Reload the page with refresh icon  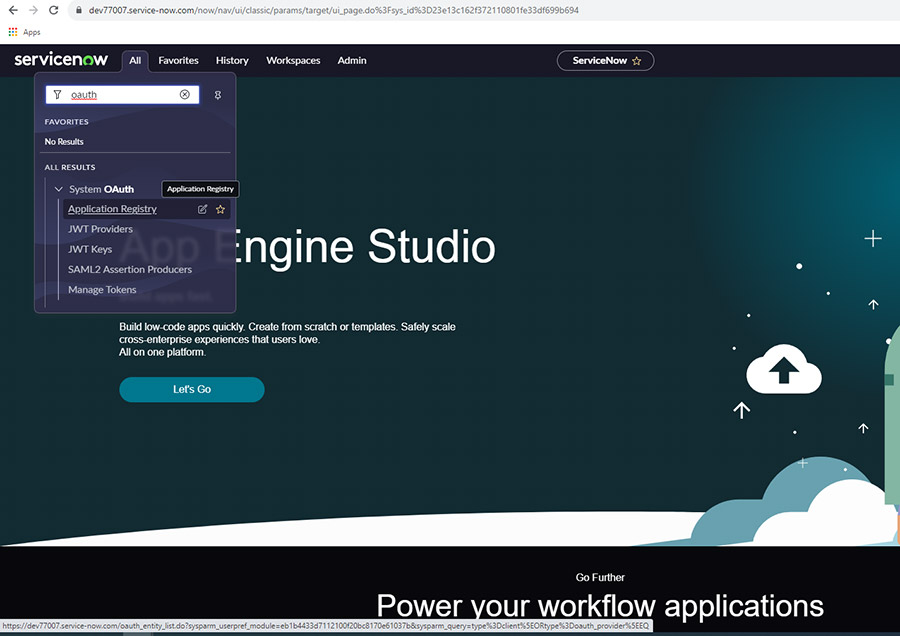click(53, 10)
